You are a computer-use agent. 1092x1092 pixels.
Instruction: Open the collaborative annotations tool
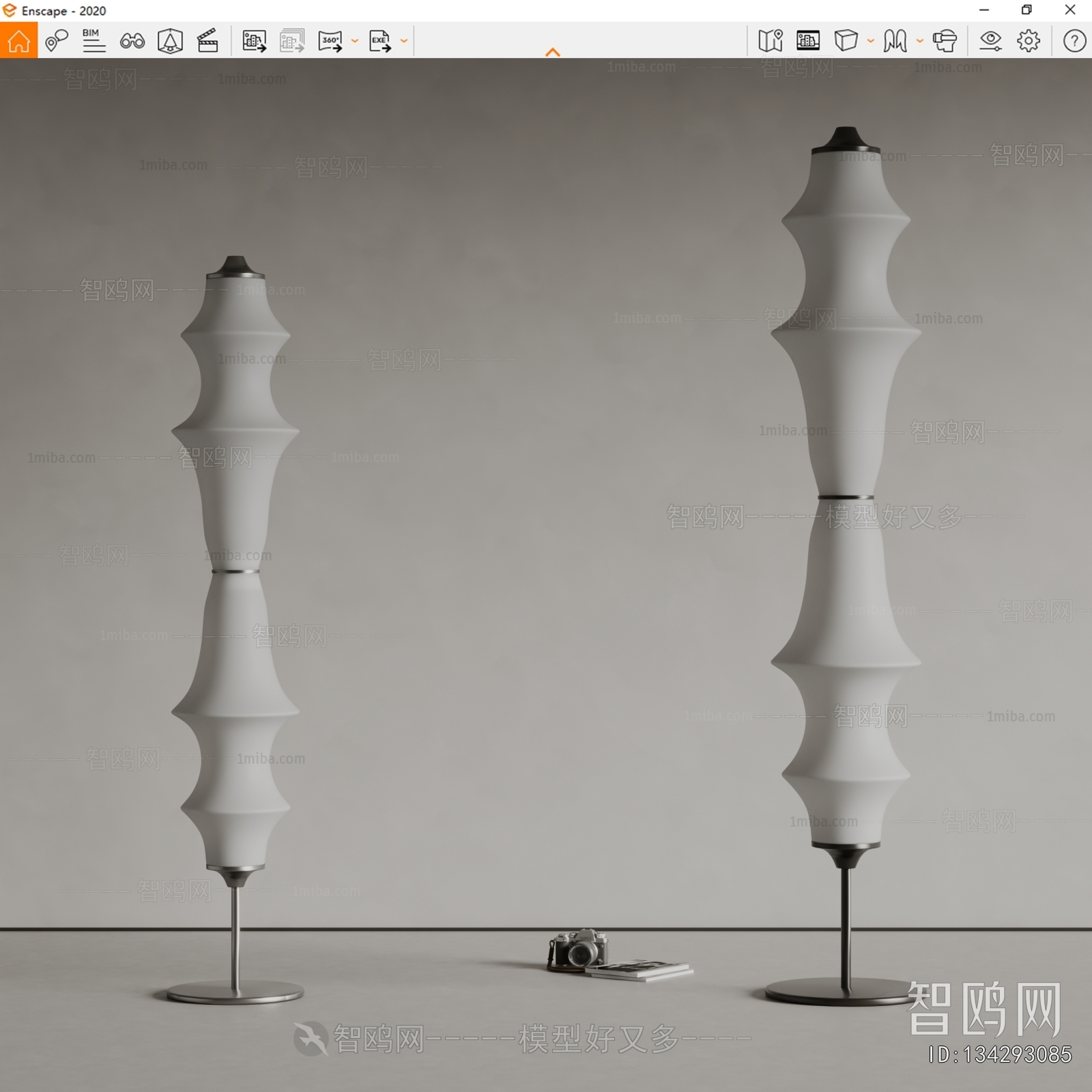pos(57,40)
